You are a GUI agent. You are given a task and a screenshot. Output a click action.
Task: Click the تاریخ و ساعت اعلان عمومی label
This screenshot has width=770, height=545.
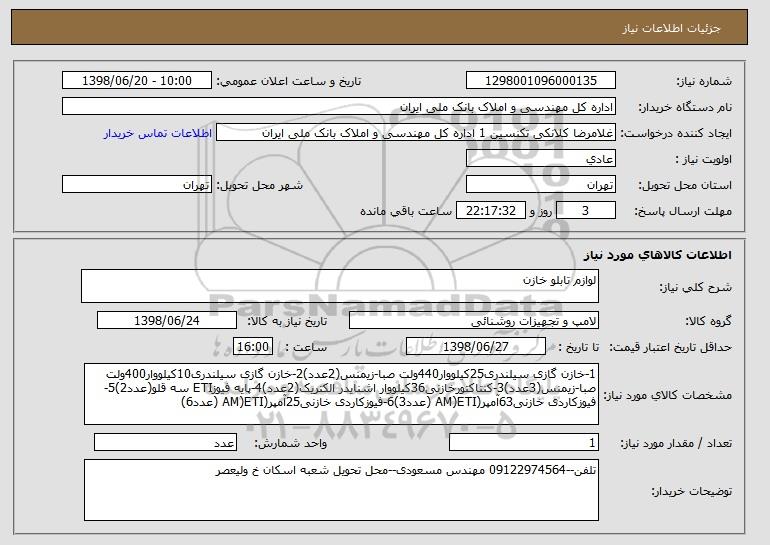click(x=289, y=81)
